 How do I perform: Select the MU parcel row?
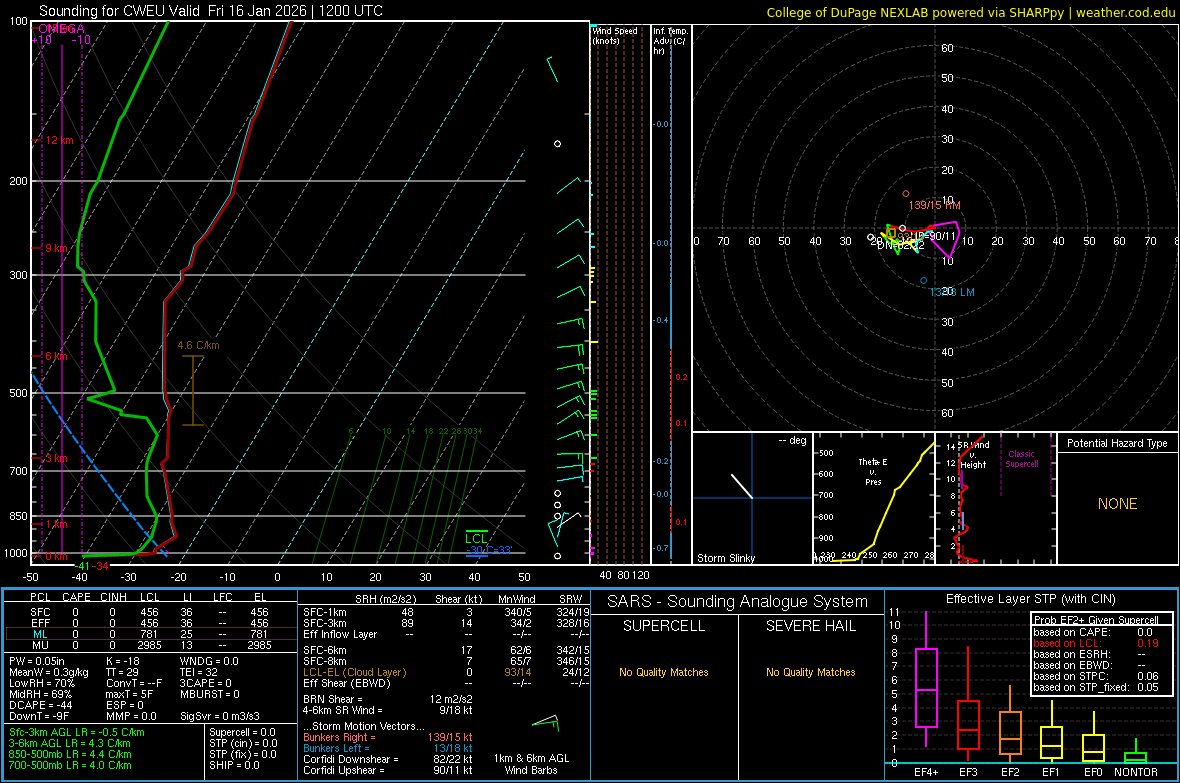pos(149,644)
